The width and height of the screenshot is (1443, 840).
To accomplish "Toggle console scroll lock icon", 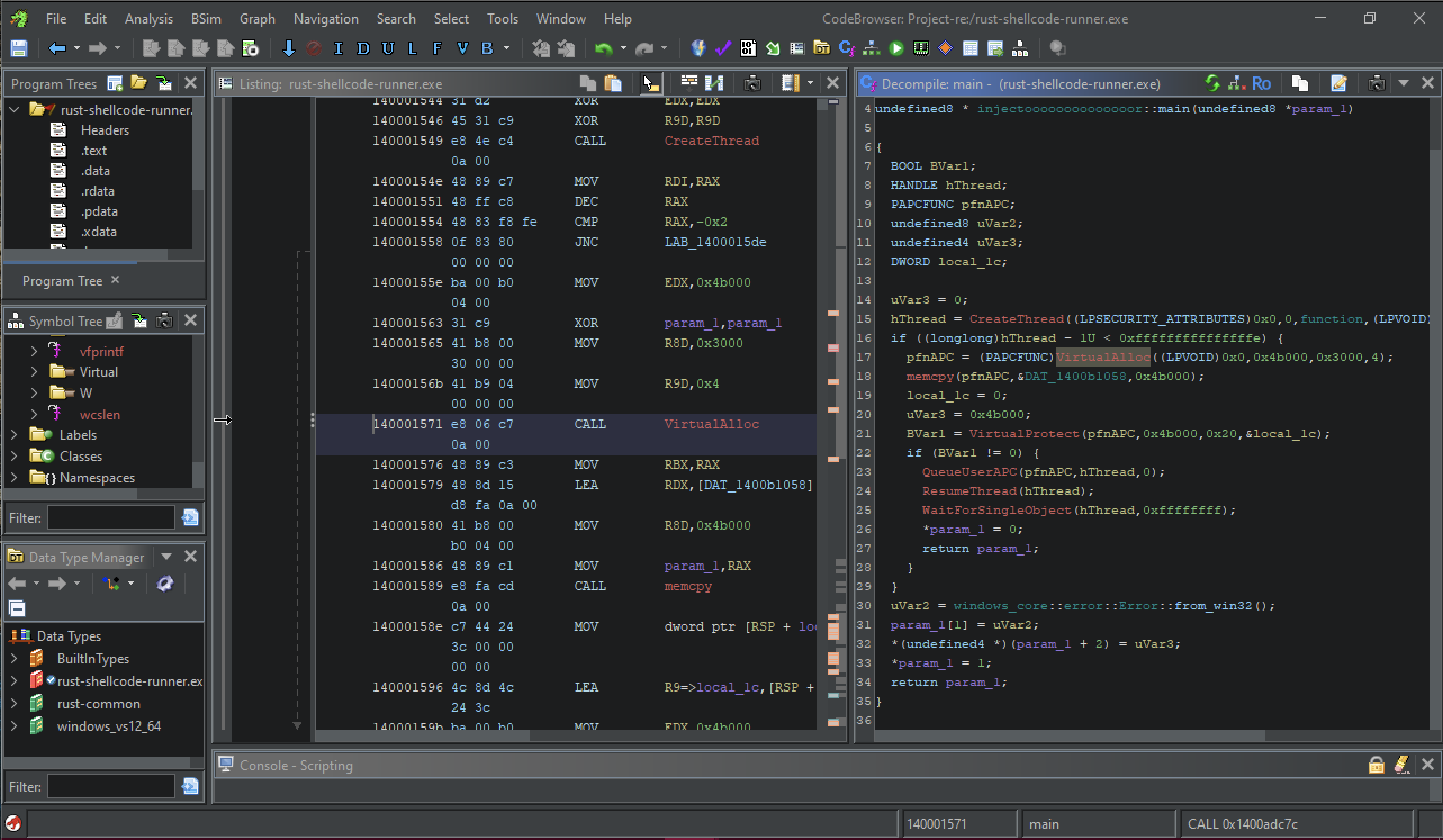I will (x=1377, y=765).
